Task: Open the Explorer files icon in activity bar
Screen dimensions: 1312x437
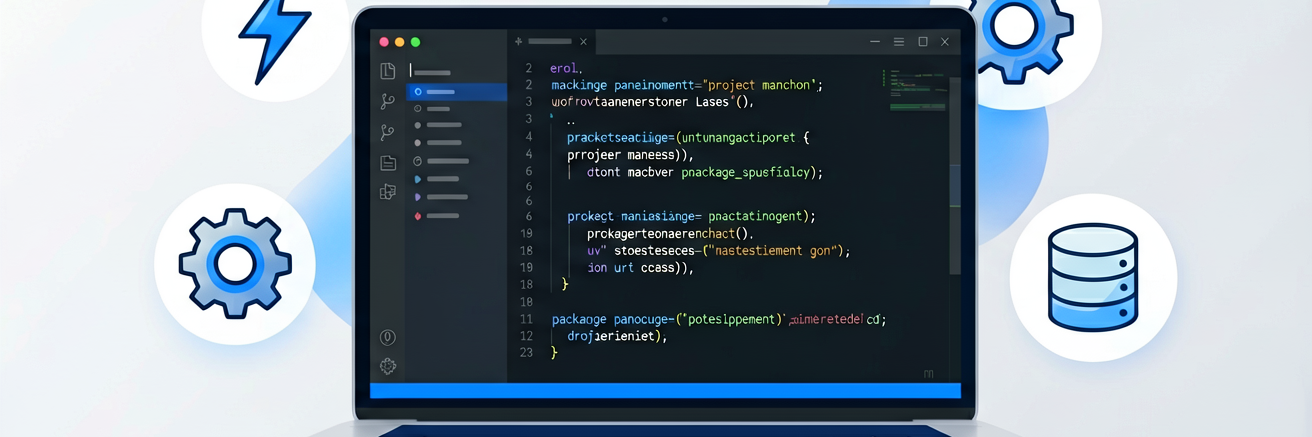Action: 388,71
